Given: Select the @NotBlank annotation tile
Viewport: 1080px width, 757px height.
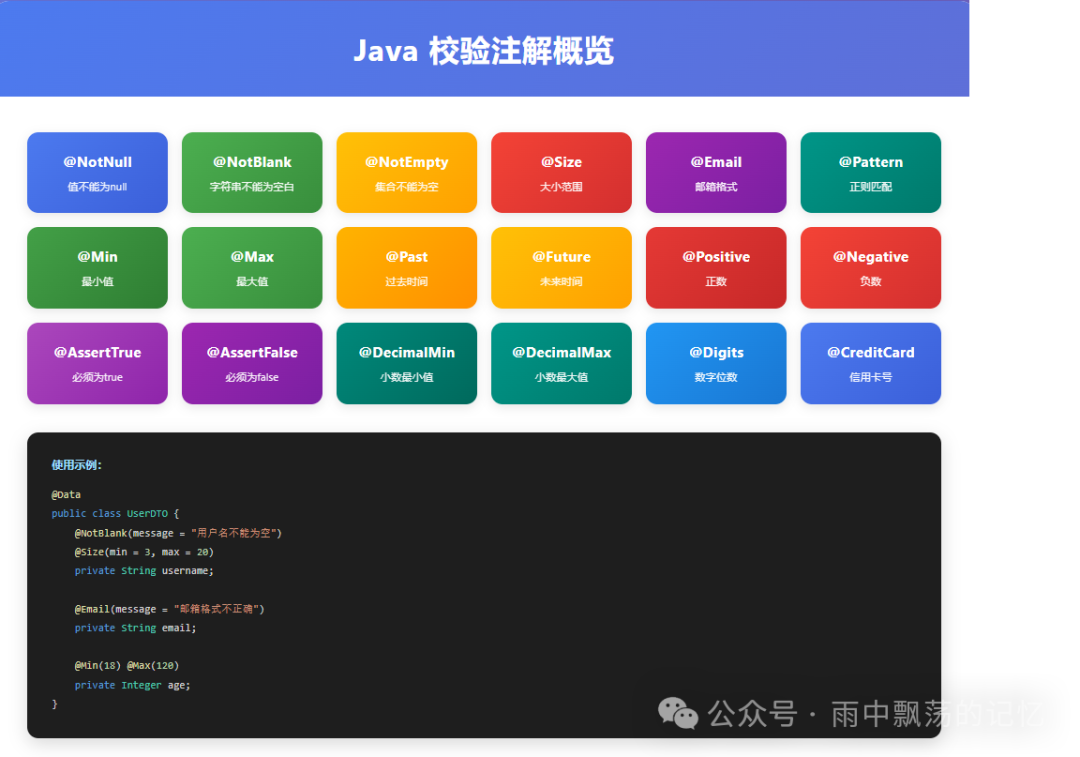Looking at the screenshot, I should click(x=251, y=171).
